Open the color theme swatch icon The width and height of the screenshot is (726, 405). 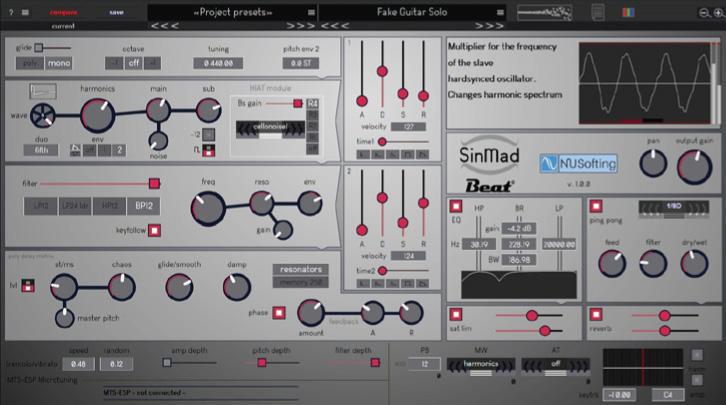click(628, 12)
